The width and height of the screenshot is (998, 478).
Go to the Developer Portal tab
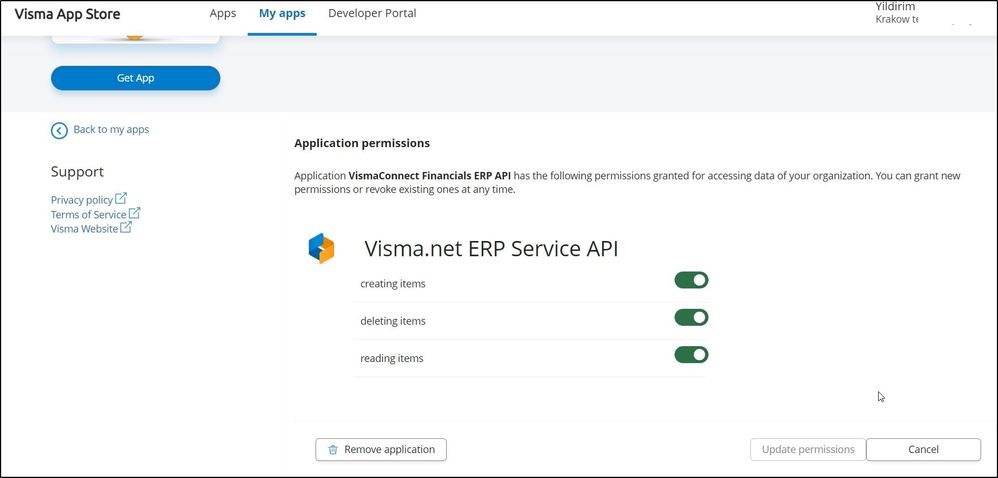tap(372, 13)
